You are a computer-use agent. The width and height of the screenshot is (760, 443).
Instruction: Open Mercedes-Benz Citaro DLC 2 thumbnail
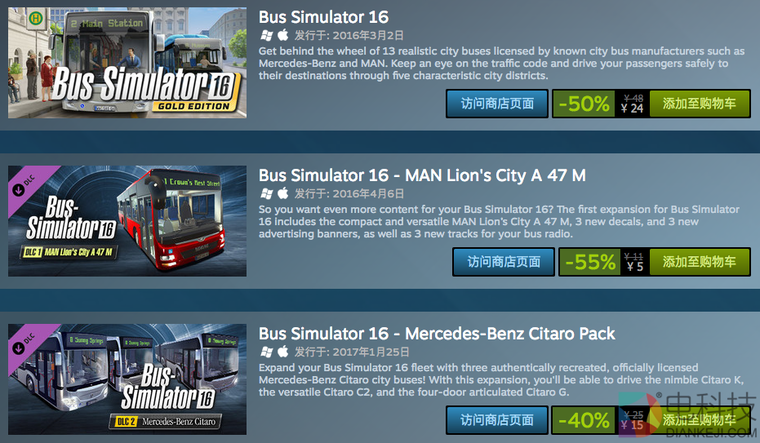127,379
